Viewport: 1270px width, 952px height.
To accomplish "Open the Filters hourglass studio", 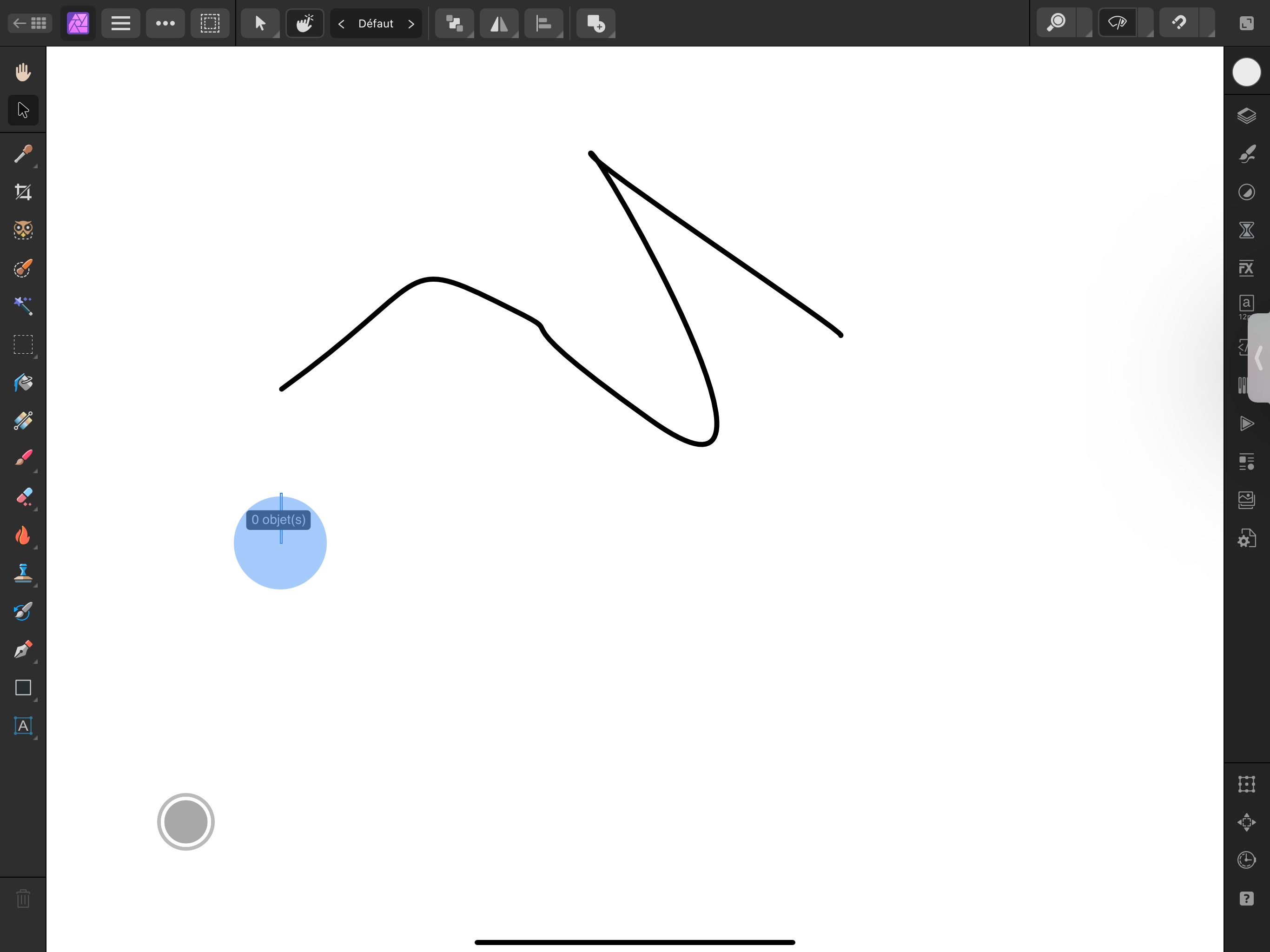I will pyautogui.click(x=1246, y=230).
